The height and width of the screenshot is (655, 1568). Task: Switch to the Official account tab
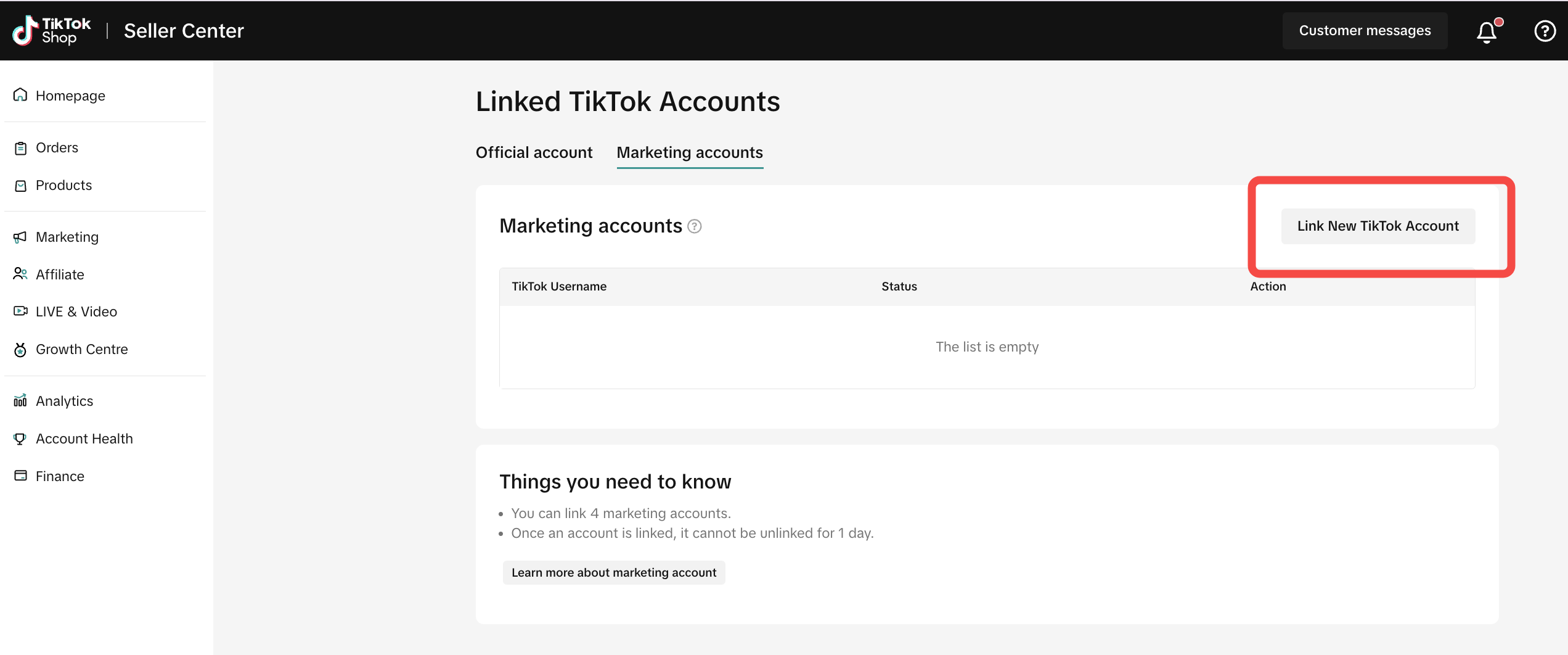tap(534, 152)
